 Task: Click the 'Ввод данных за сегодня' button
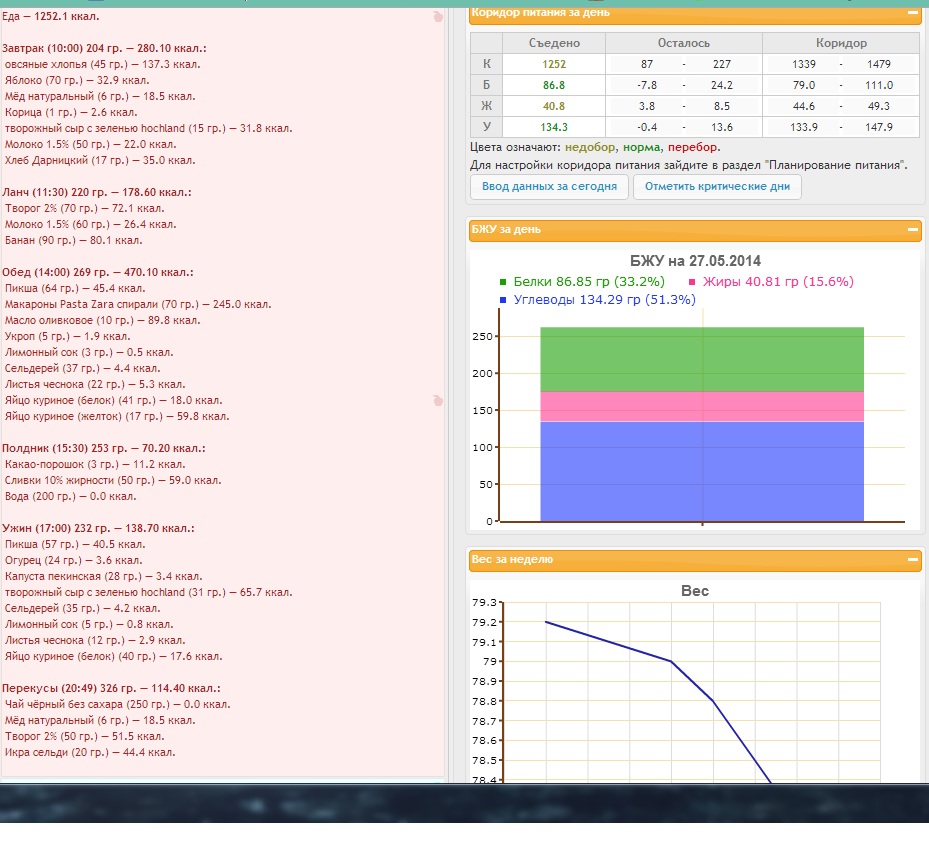pos(548,187)
